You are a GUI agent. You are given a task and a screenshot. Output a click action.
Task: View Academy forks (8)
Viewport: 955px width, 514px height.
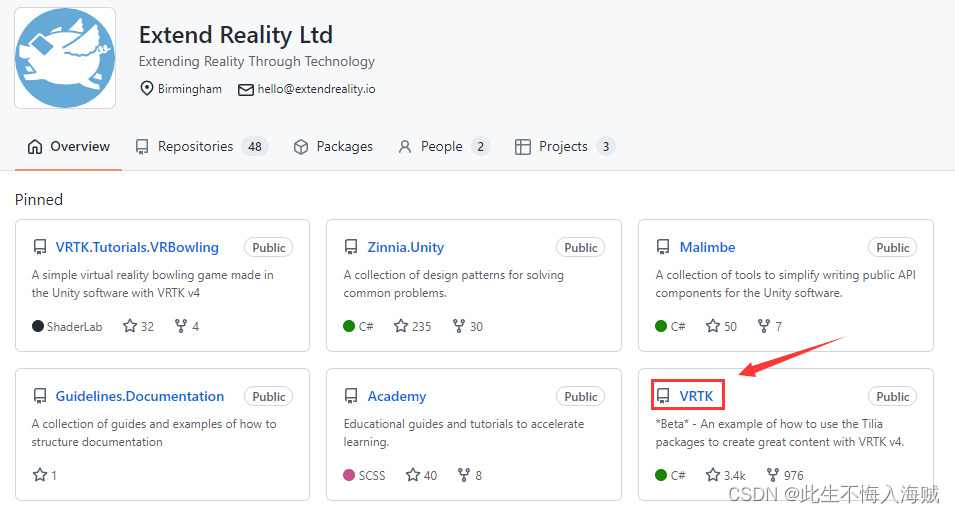click(470, 475)
